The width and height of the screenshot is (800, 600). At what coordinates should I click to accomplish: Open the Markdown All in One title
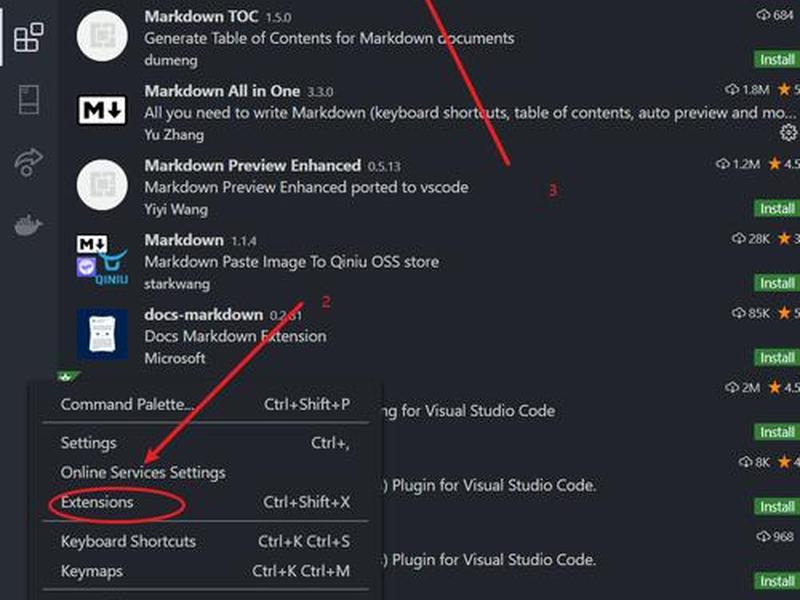pyautogui.click(x=222, y=91)
